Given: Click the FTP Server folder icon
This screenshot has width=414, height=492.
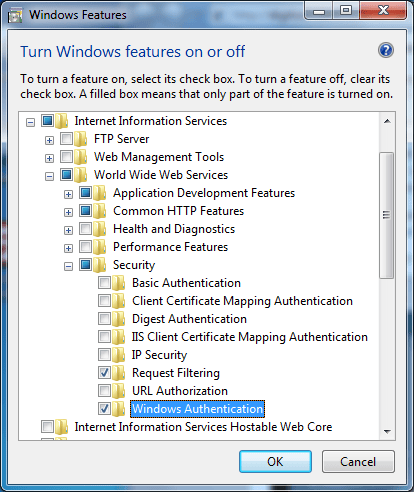Looking at the screenshot, I should (81, 139).
